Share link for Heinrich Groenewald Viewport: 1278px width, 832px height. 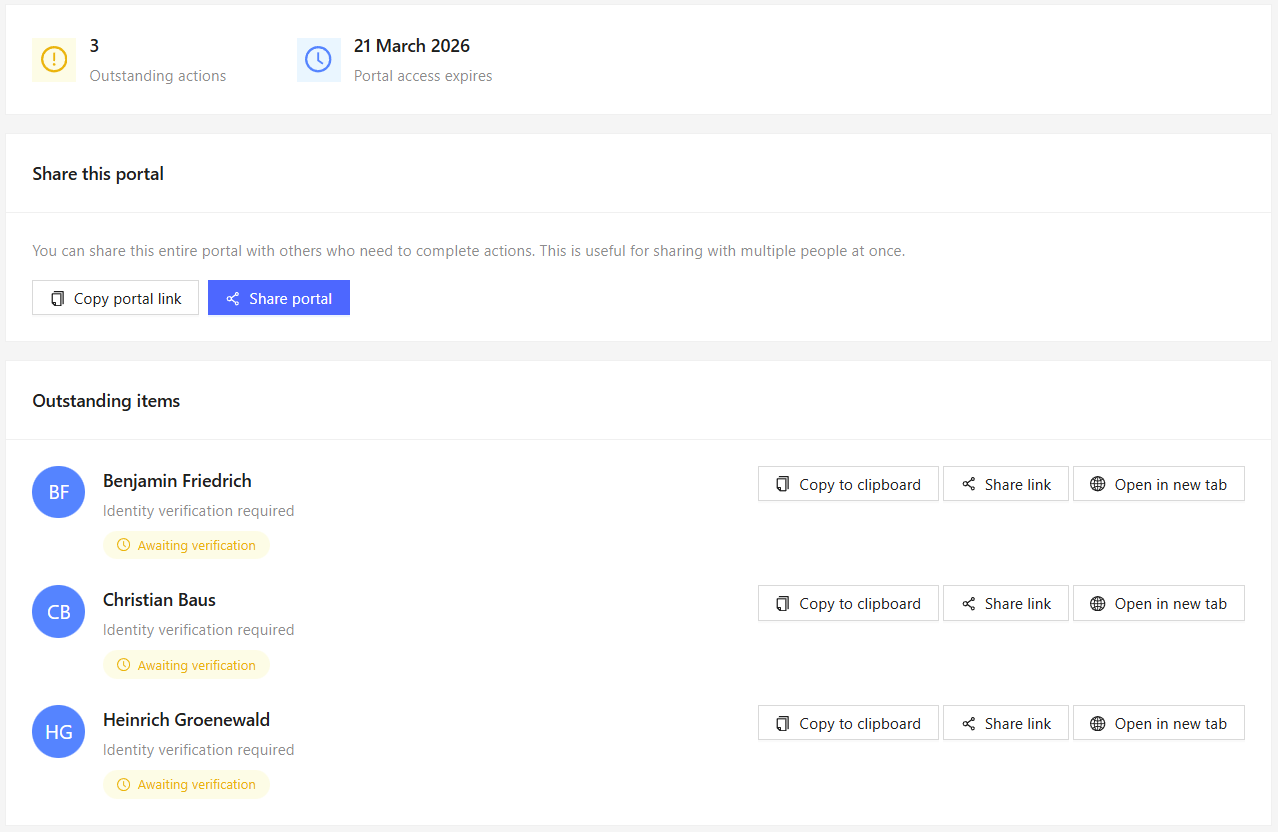point(1006,723)
